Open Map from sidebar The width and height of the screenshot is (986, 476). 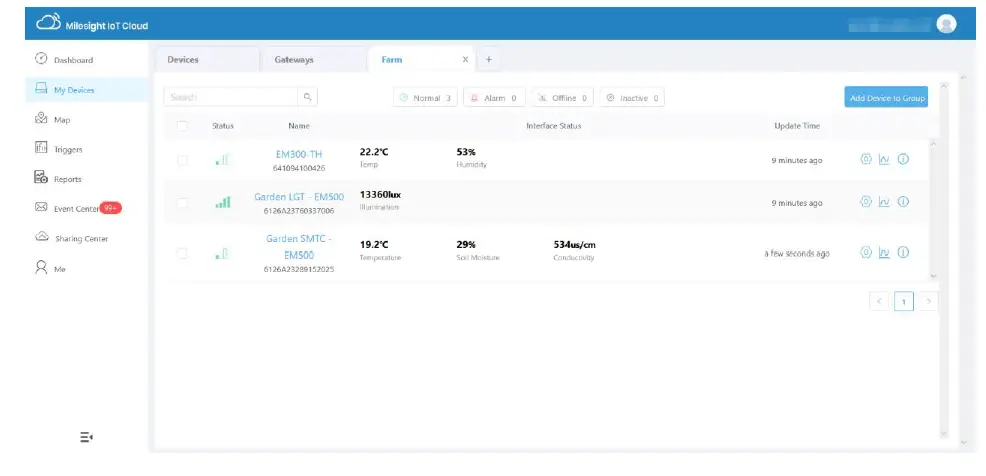click(x=87, y=119)
